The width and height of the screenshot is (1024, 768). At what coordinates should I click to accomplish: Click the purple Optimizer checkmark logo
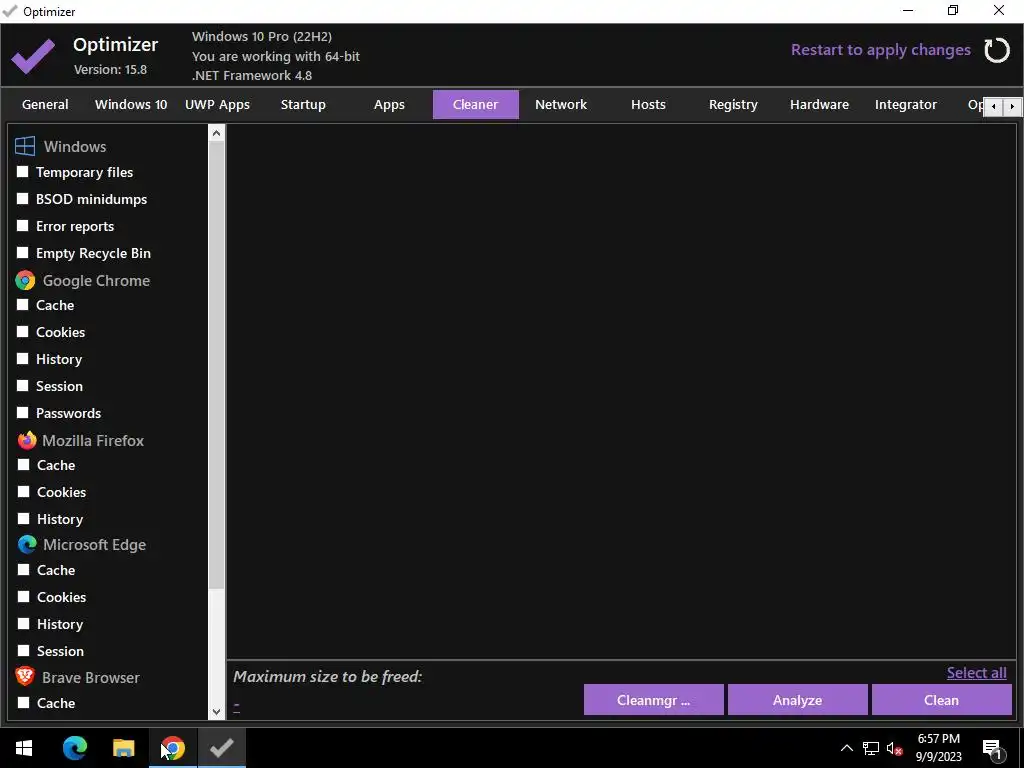pos(33,56)
